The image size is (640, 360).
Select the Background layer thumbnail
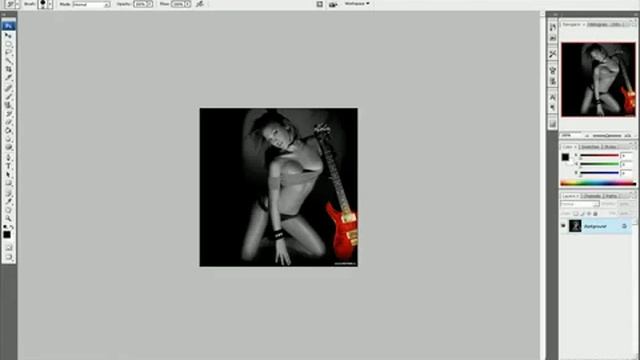point(575,226)
